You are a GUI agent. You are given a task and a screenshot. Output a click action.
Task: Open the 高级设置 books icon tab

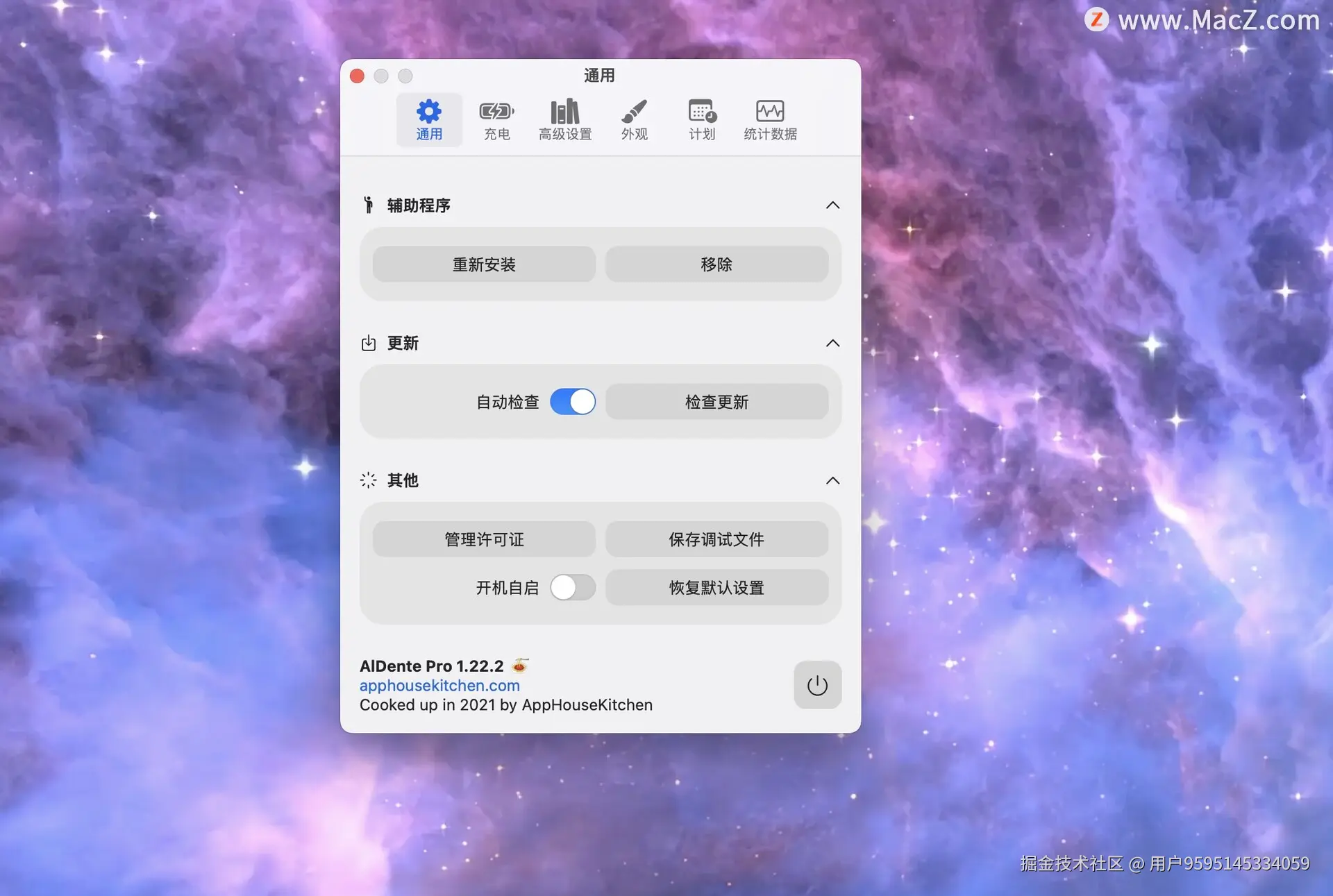click(x=565, y=119)
